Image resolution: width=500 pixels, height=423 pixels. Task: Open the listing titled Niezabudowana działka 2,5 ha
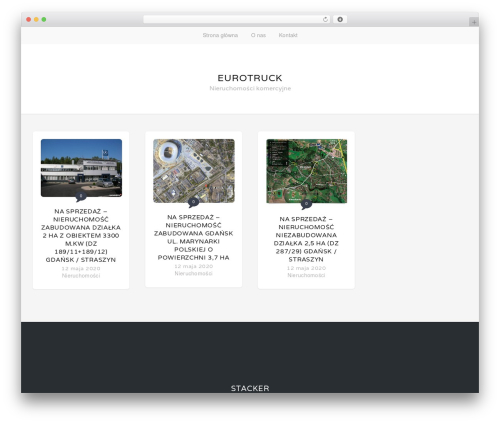[x=306, y=239]
